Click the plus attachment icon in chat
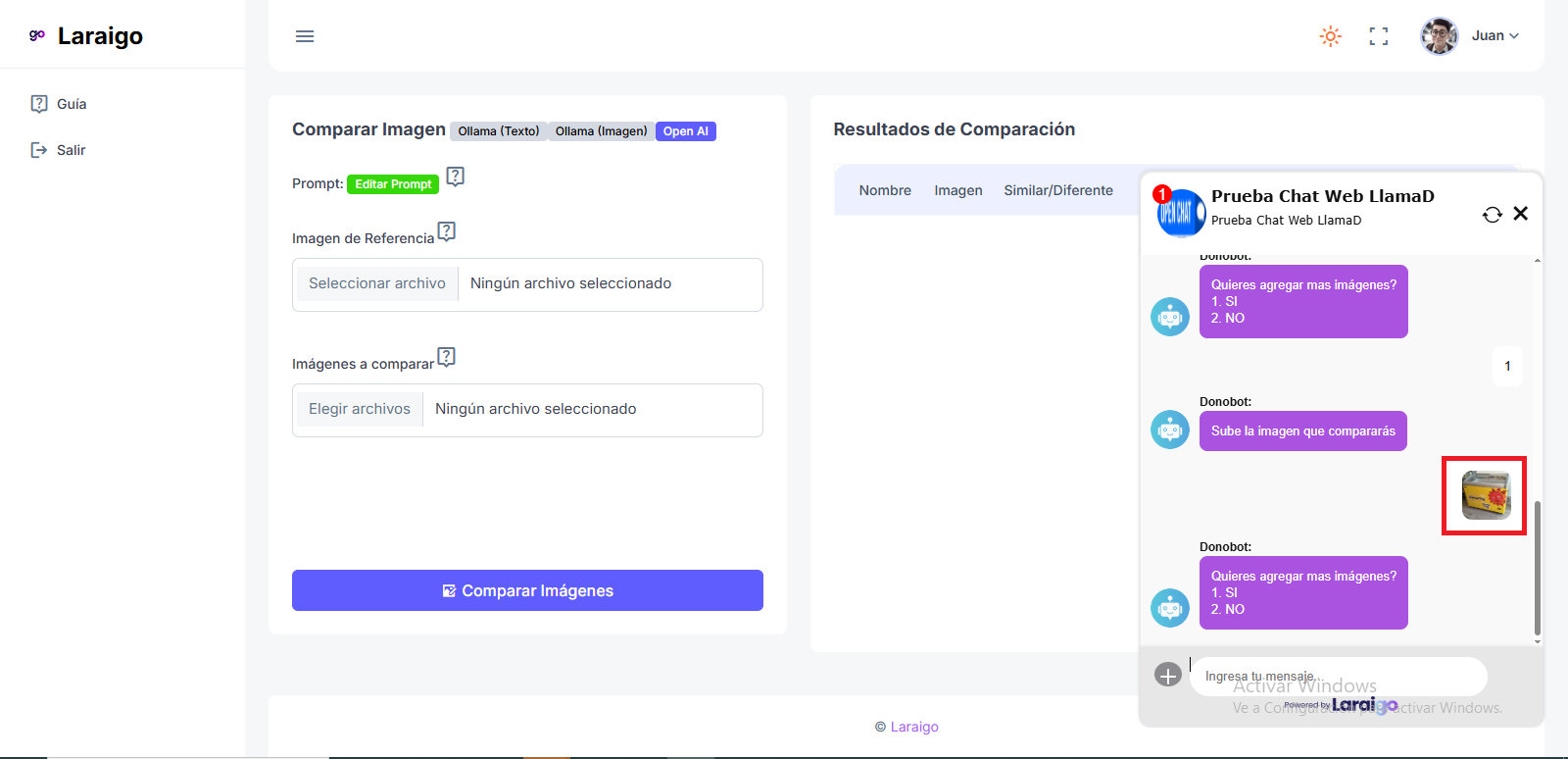Image resolution: width=1568 pixels, height=759 pixels. [1167, 675]
